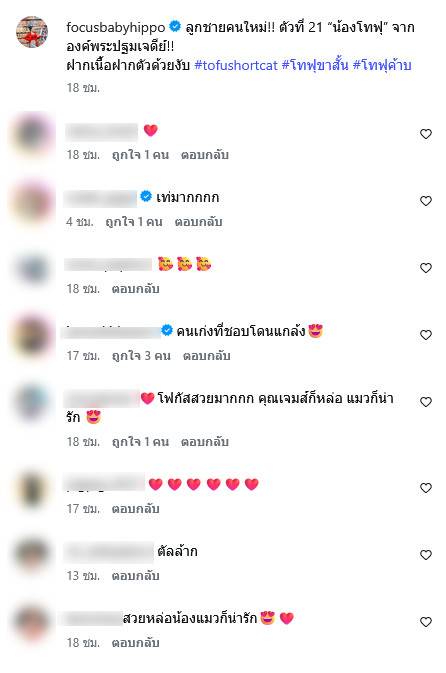446x673 pixels.
Task: Reply to the สวยหล่อน้องแมวก็น่ารัก comment
Action: click(x=135, y=643)
